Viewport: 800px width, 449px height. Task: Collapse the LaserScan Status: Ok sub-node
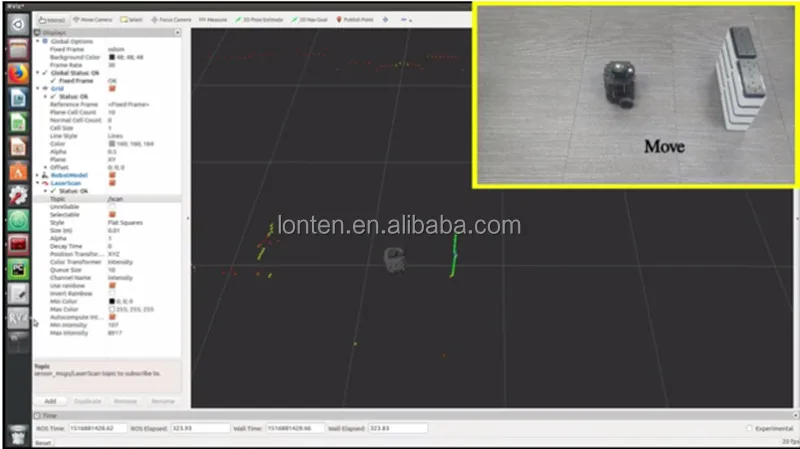coord(45,191)
